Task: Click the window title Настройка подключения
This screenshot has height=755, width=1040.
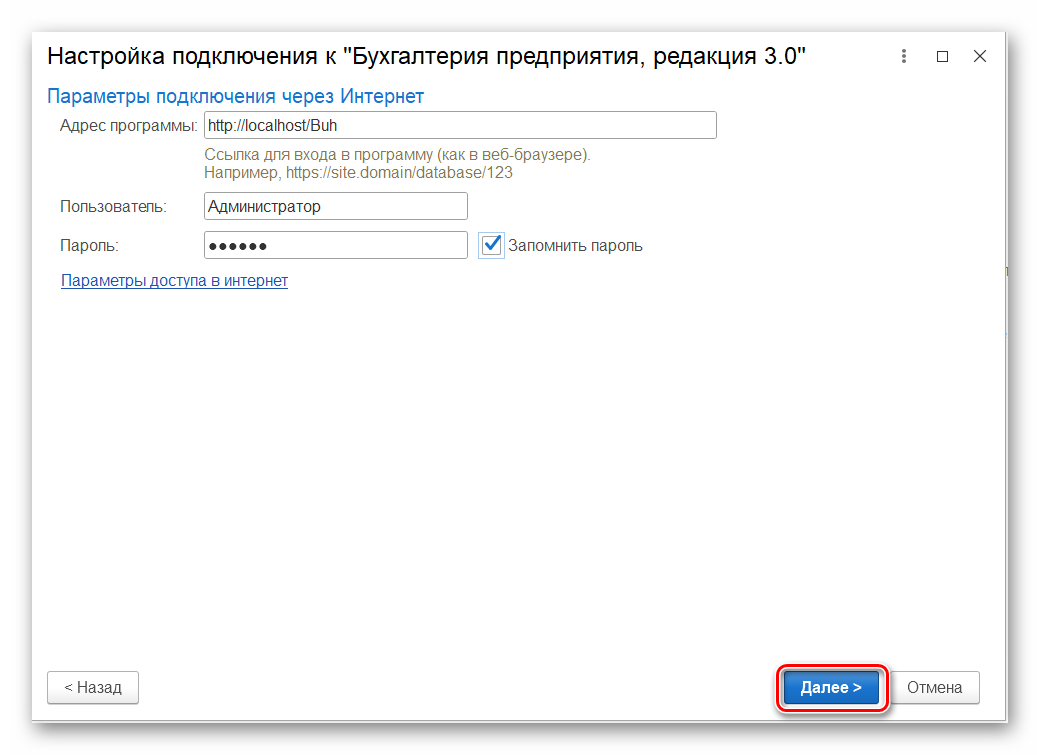Action: (182, 56)
